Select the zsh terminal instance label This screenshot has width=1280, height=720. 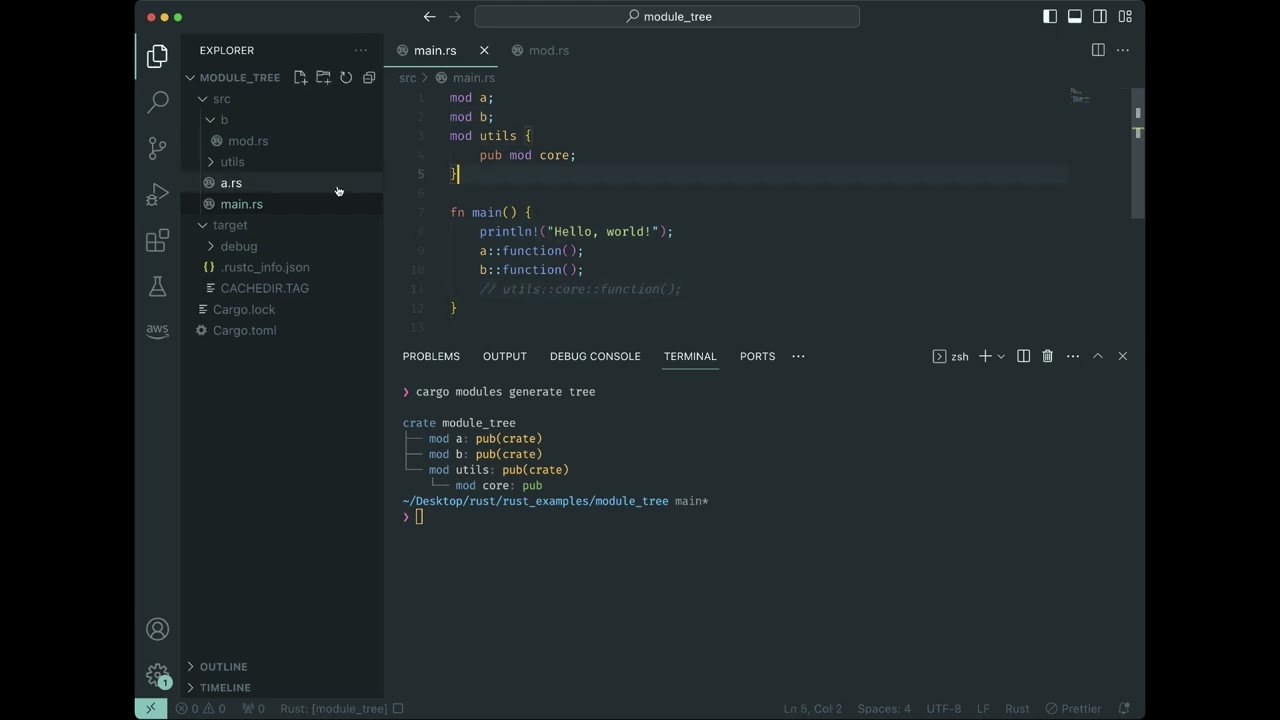pos(950,356)
